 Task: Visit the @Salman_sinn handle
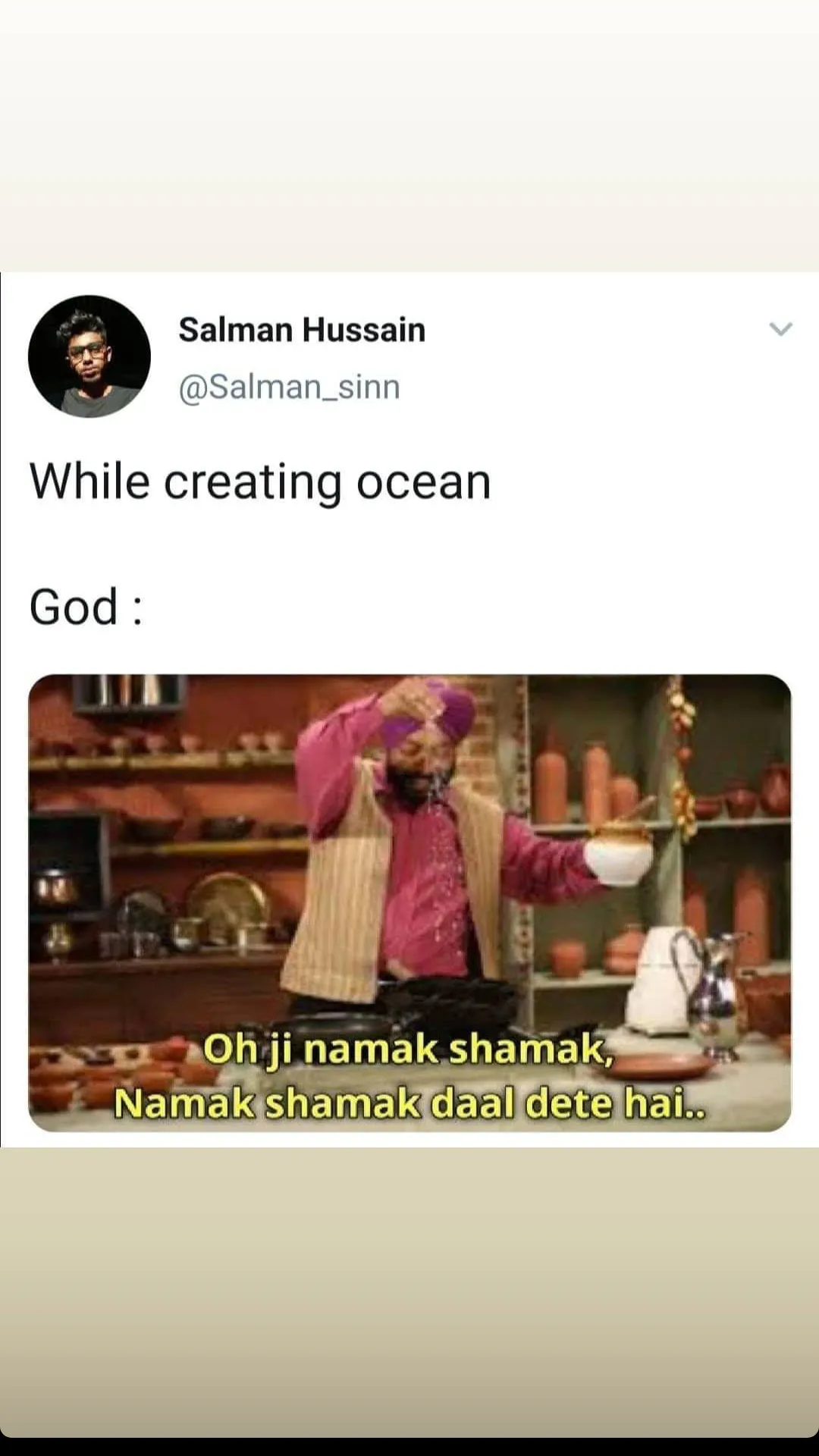[x=289, y=387]
